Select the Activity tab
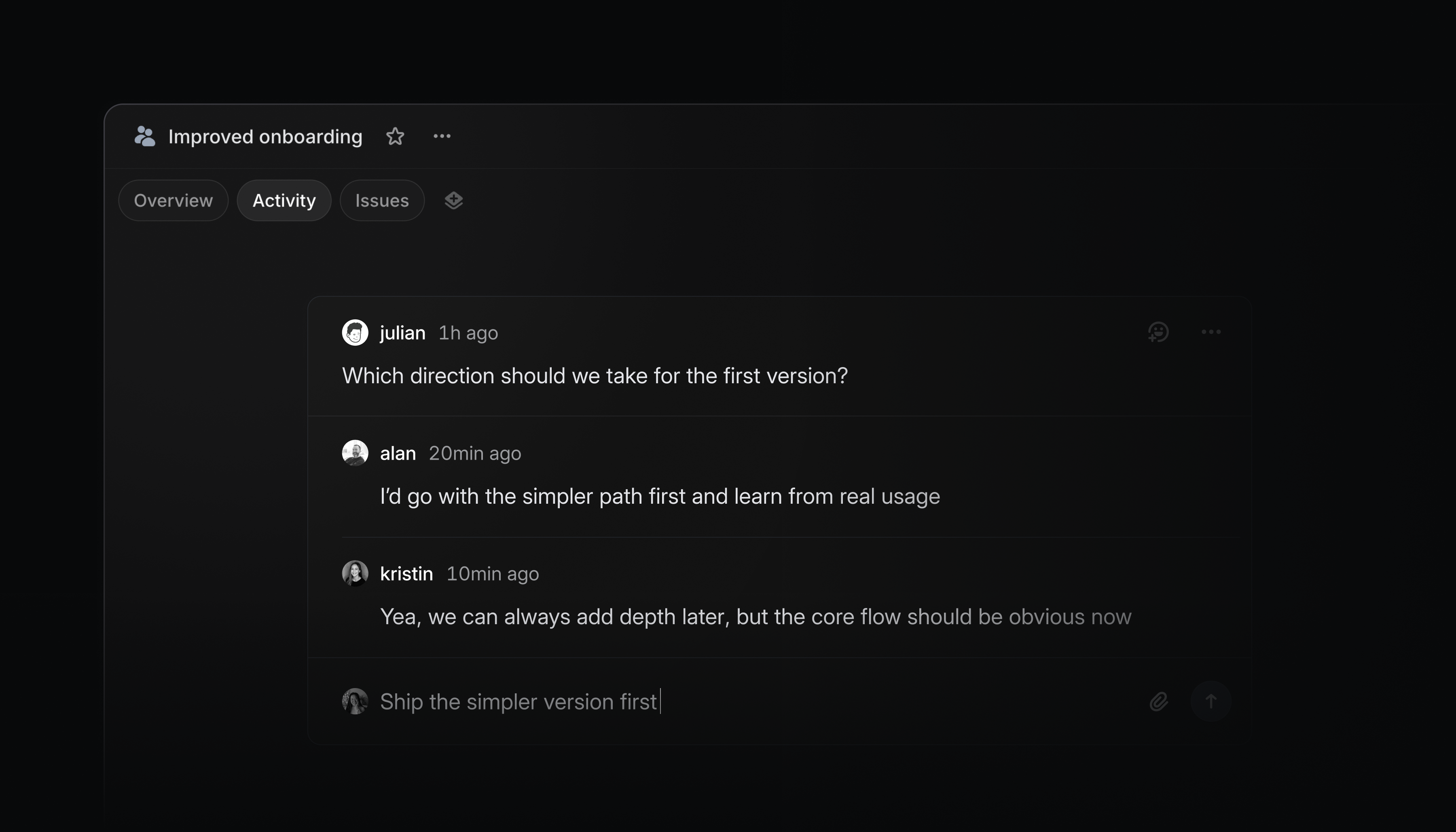1456x832 pixels. (284, 200)
